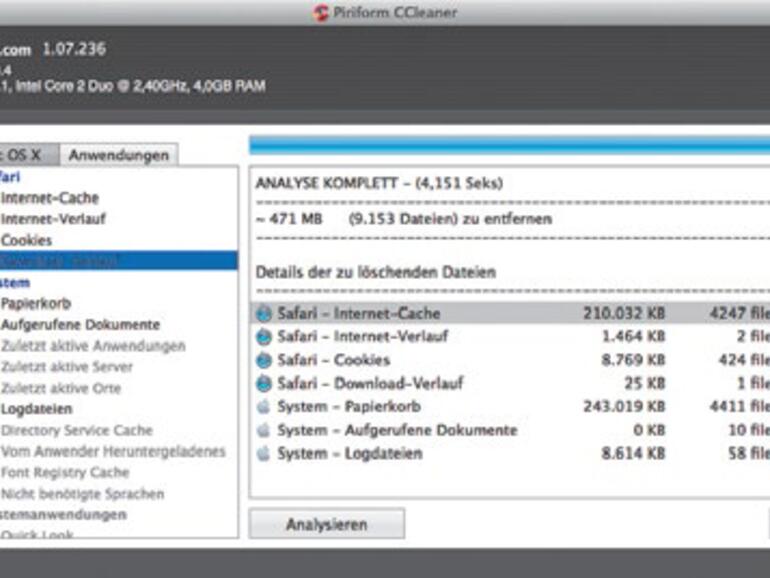The width and height of the screenshot is (770, 578).
Task: Click Apple icon beside System Logdateien
Action: pos(264,453)
